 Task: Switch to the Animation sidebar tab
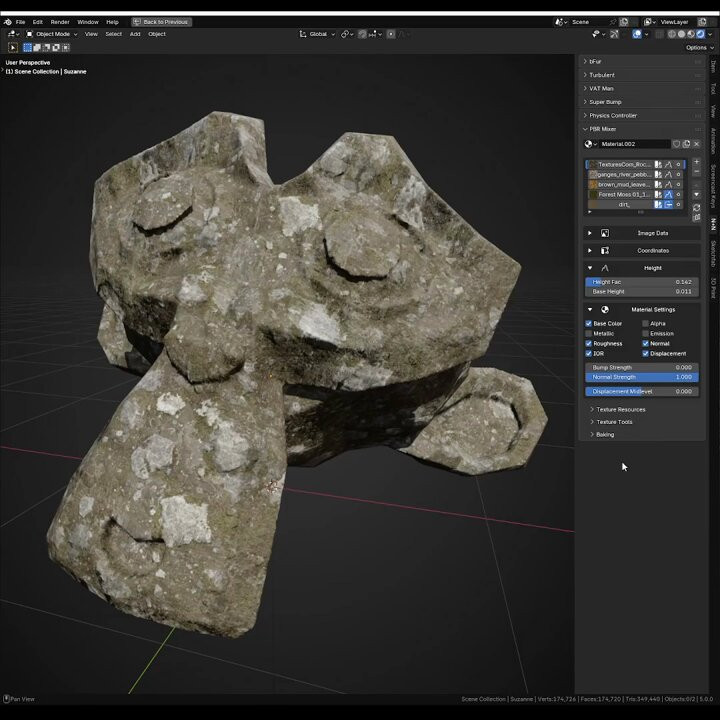coord(713,140)
